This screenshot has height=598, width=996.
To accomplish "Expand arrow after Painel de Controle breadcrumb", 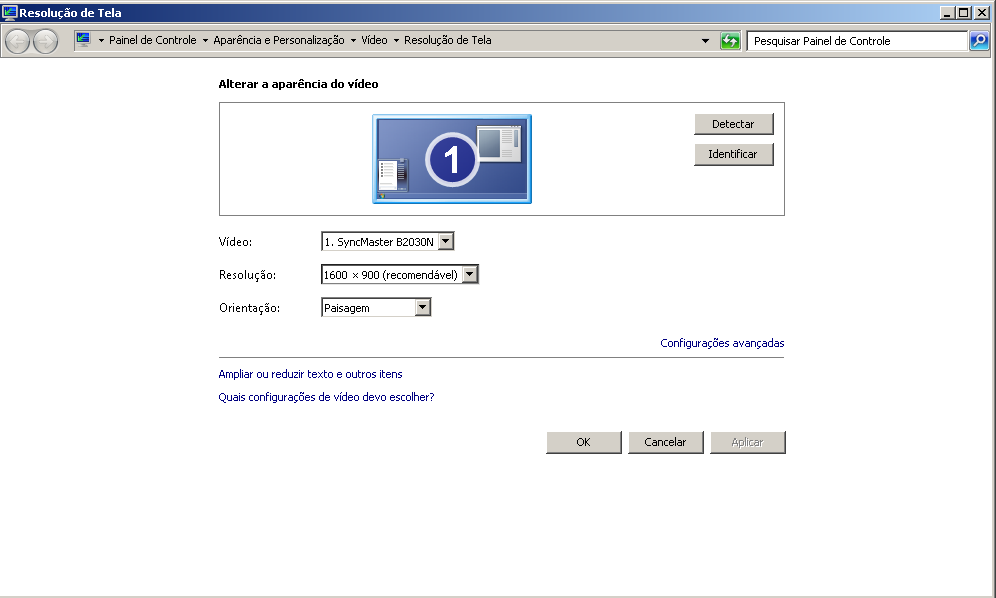I will tap(205, 41).
